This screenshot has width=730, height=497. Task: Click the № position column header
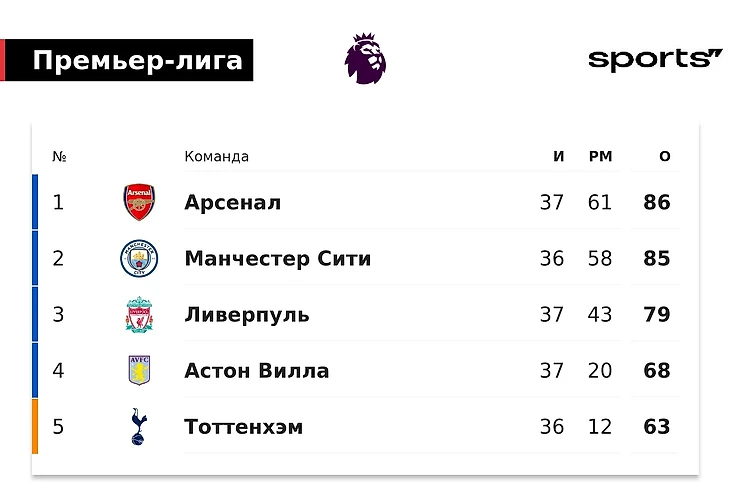(x=59, y=156)
